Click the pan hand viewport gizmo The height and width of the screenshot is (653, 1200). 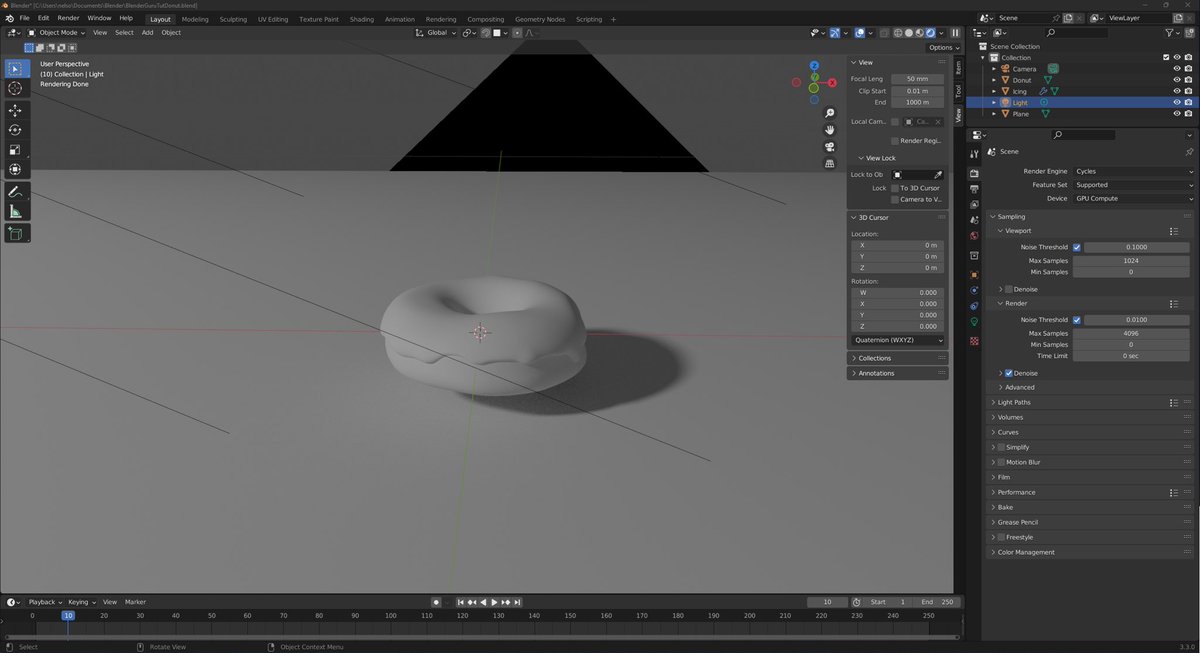830,130
